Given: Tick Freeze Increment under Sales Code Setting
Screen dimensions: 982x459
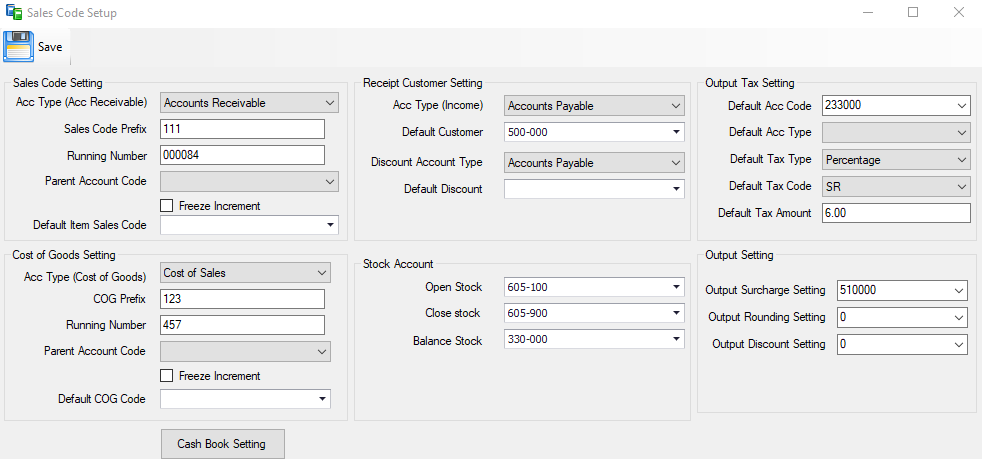Looking at the screenshot, I should 167,205.
